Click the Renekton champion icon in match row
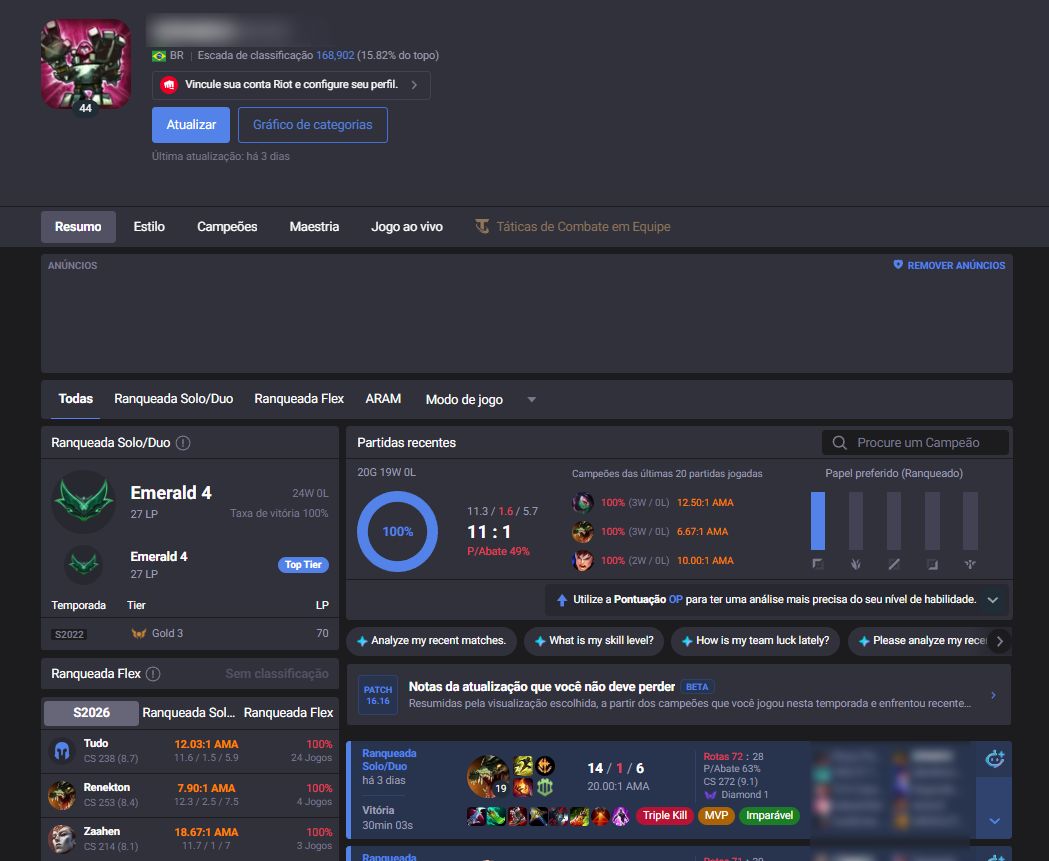Image resolution: width=1049 pixels, height=861 pixels. point(488,776)
